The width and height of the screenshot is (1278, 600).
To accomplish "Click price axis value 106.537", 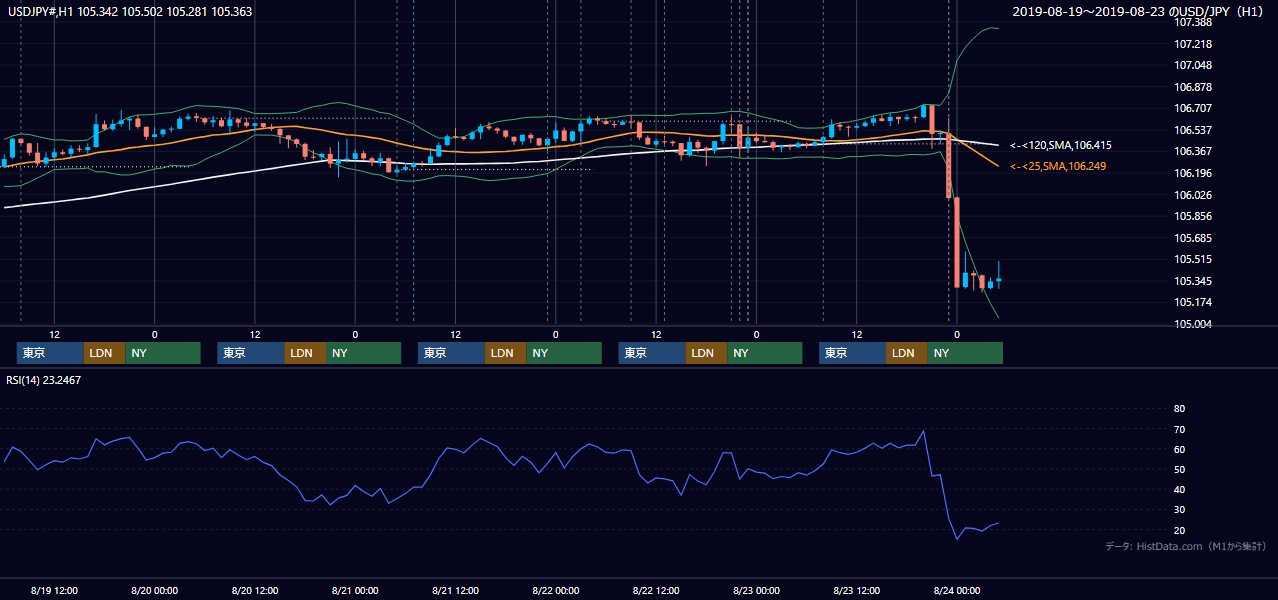I will pyautogui.click(x=1193, y=130).
